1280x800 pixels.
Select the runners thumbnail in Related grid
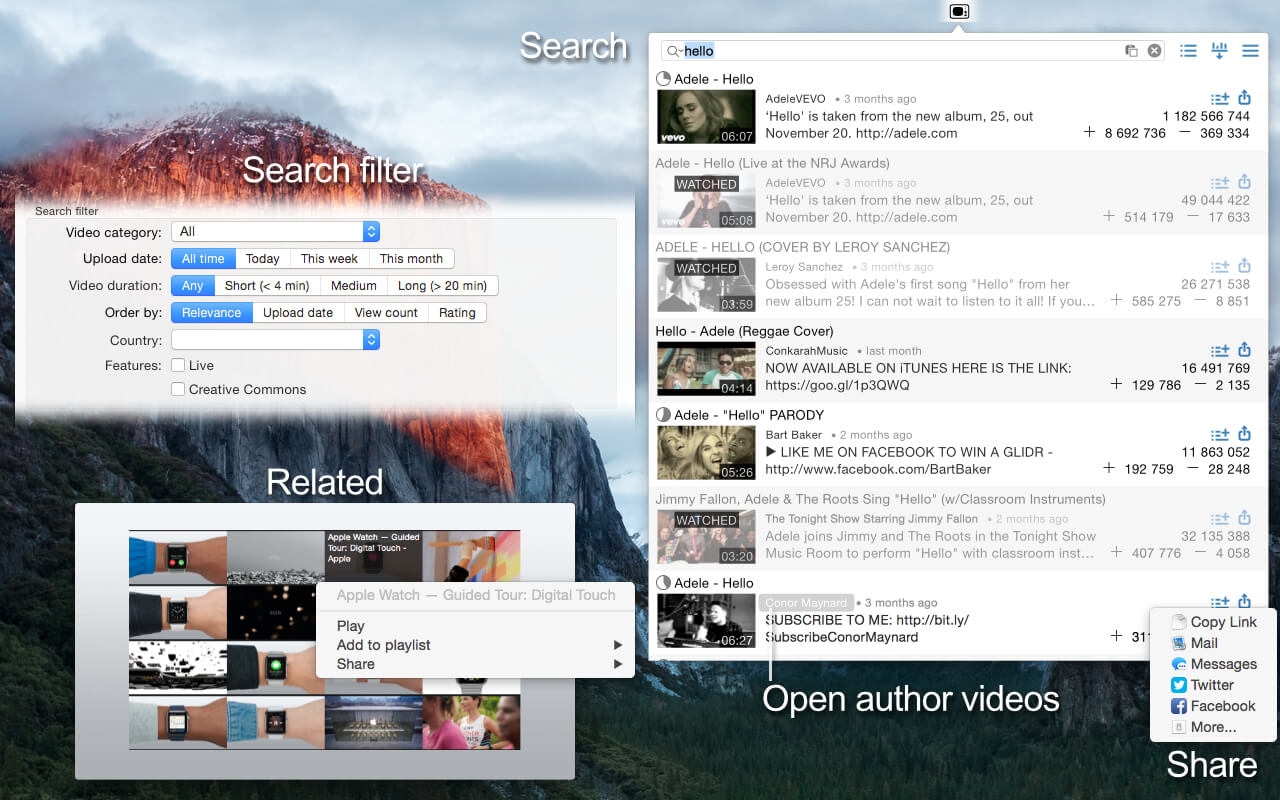pos(471,722)
